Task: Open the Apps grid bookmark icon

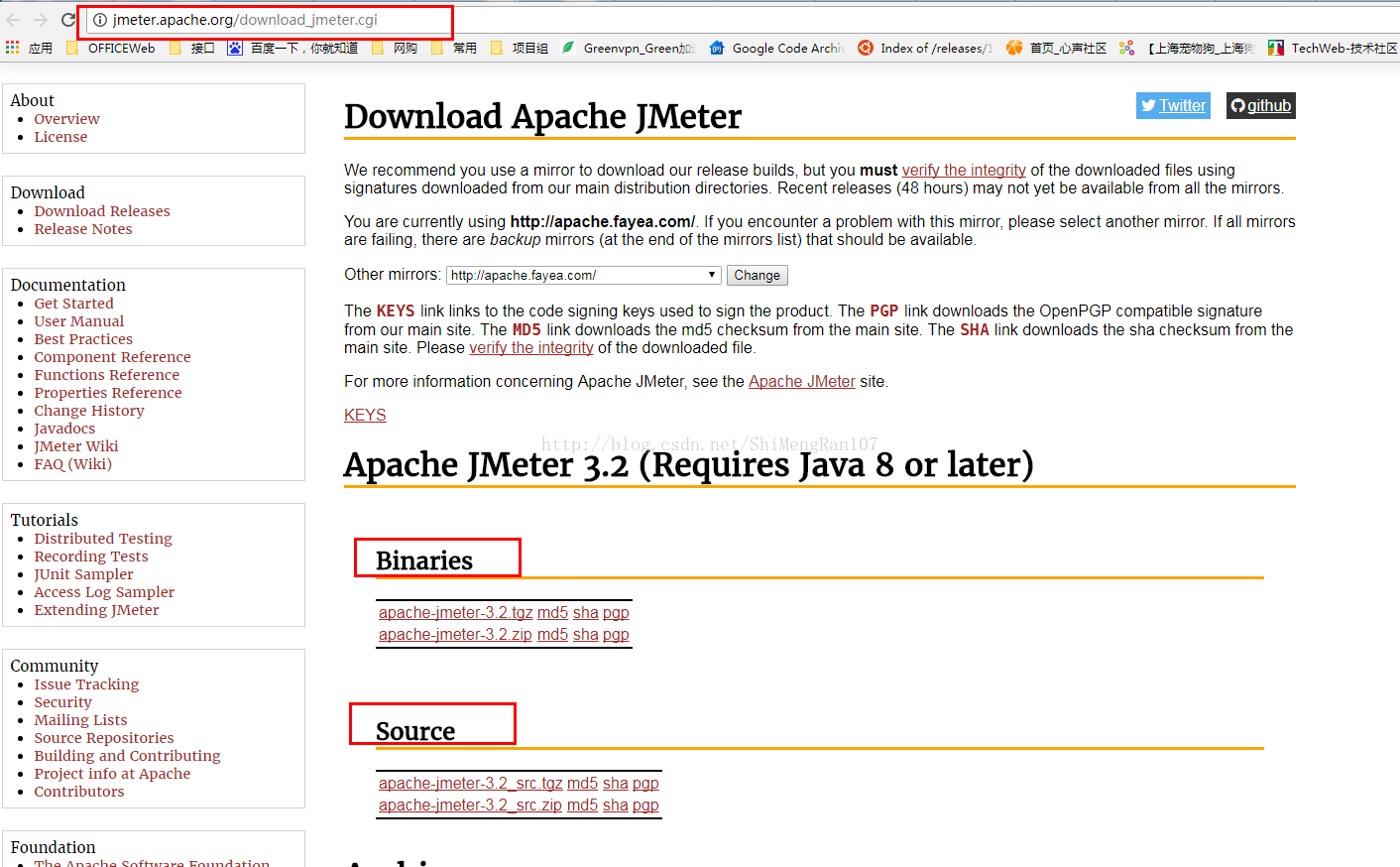Action: pyautogui.click(x=13, y=48)
